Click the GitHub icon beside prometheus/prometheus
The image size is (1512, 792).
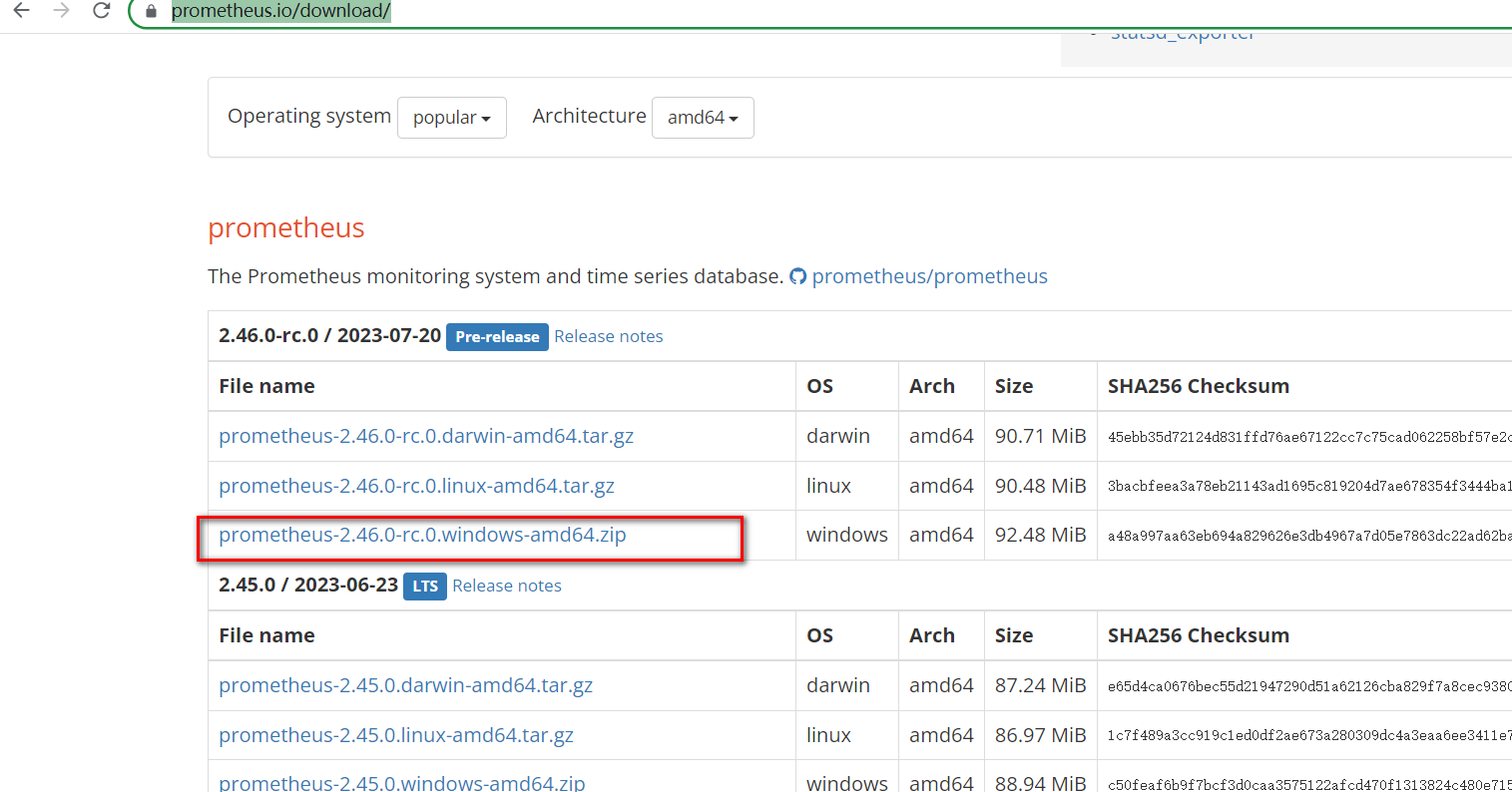coord(797,276)
